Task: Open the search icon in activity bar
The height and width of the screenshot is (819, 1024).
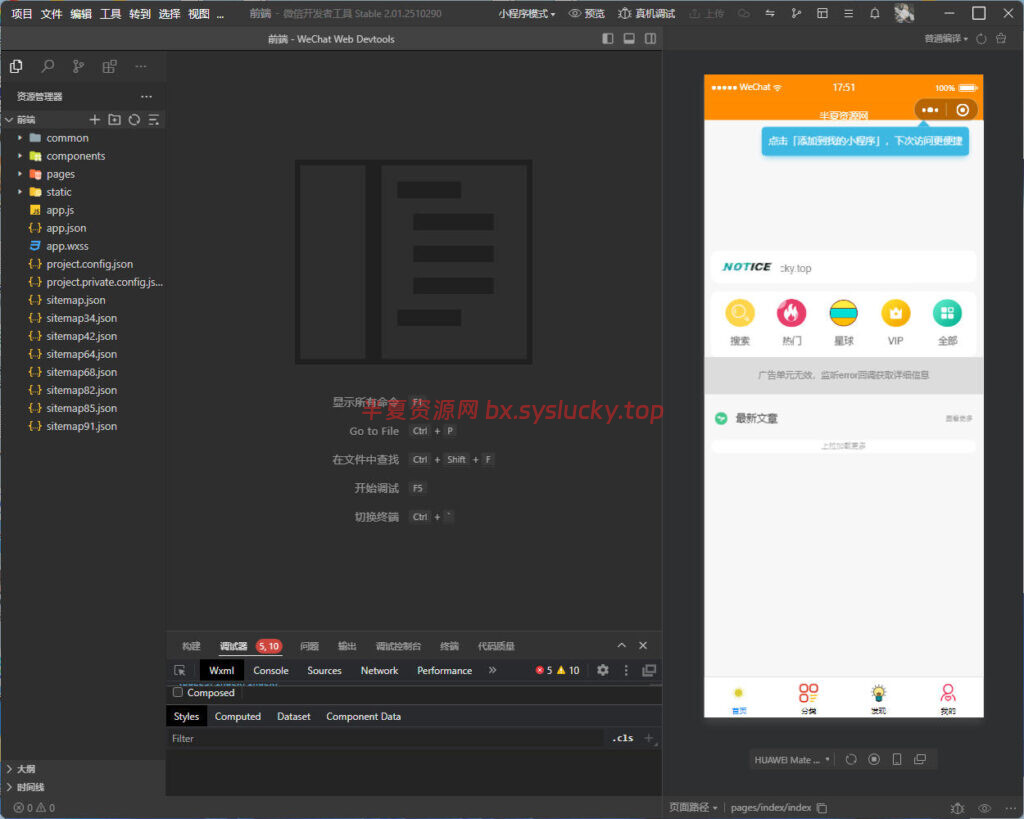Action: [48, 66]
